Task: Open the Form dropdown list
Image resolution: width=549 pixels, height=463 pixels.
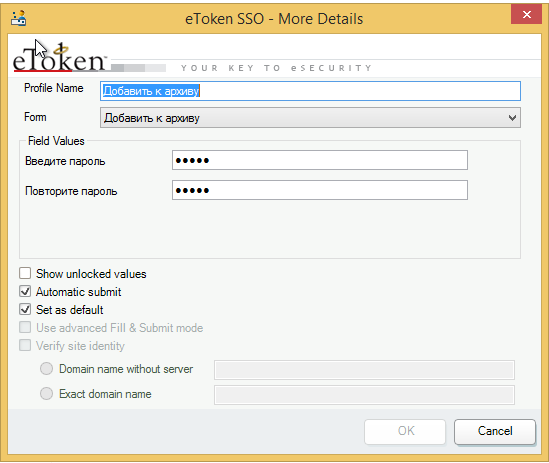Action: [x=310, y=118]
